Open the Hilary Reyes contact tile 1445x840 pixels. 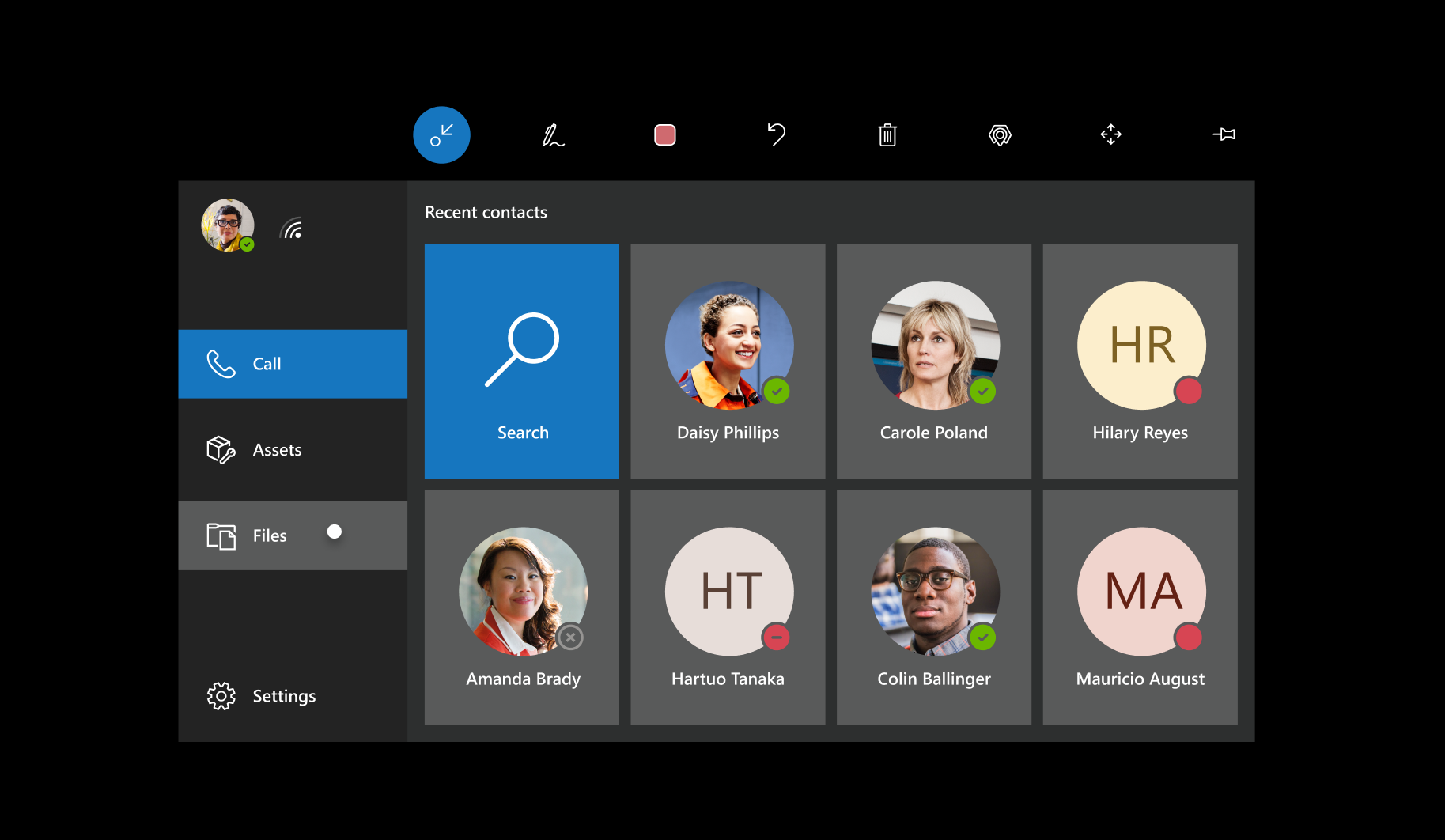pos(1140,361)
